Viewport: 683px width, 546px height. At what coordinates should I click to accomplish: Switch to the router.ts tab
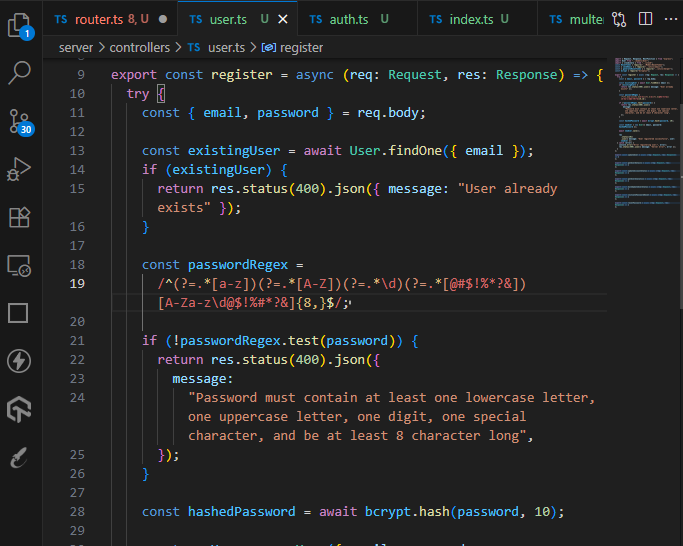coord(110,19)
